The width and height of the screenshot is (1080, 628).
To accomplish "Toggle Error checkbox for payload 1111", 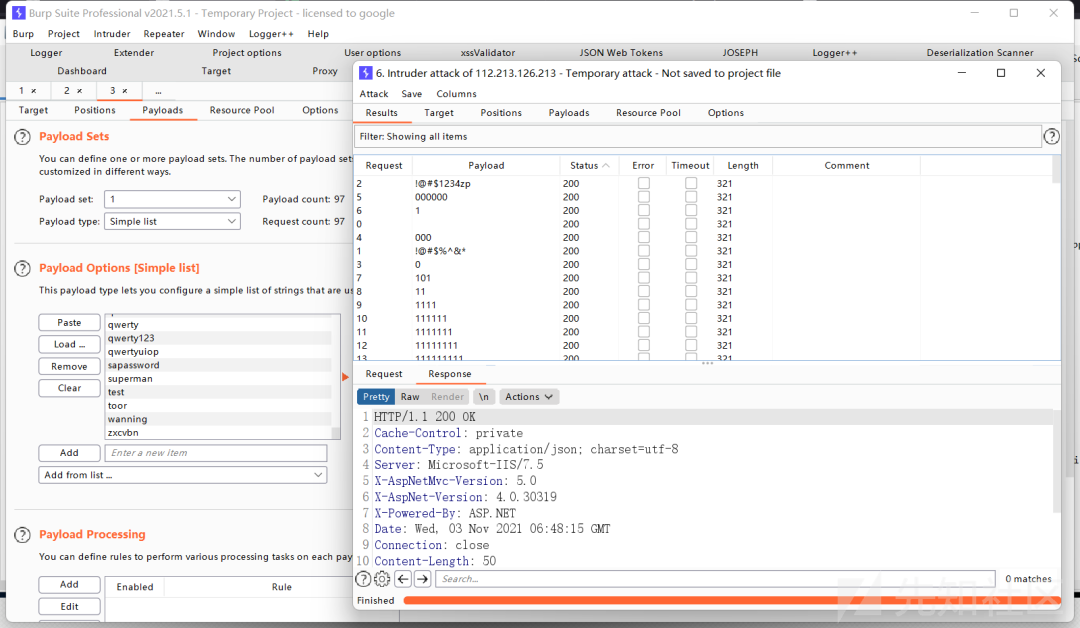I will [x=643, y=305].
